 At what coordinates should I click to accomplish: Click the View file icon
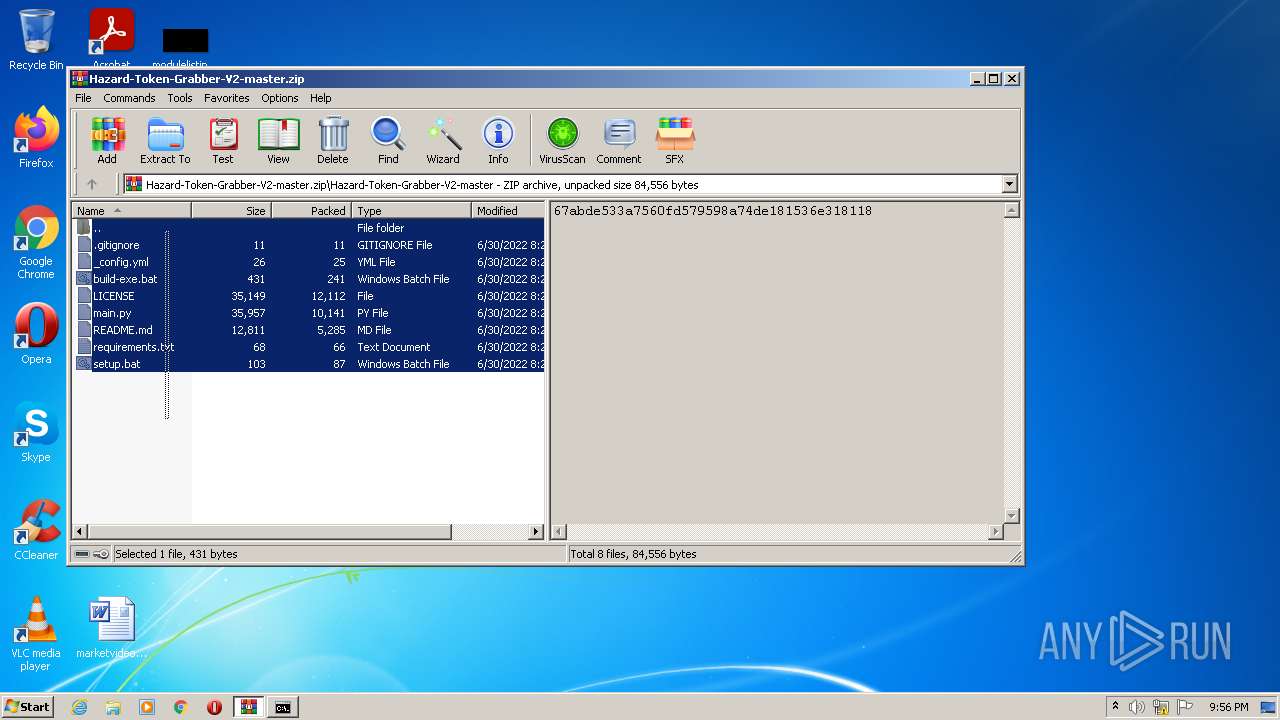(x=278, y=140)
